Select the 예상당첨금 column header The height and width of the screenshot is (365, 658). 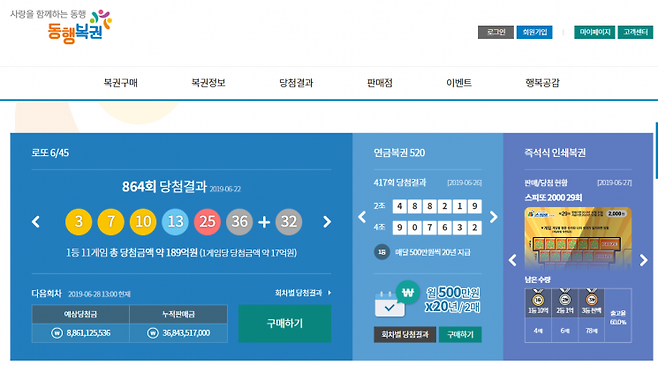point(81,314)
